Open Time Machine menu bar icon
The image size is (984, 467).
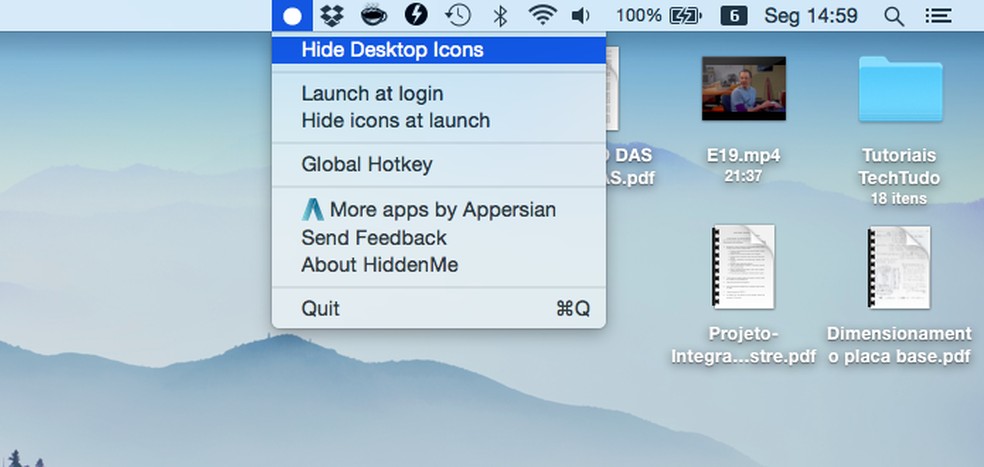pyautogui.click(x=458, y=15)
